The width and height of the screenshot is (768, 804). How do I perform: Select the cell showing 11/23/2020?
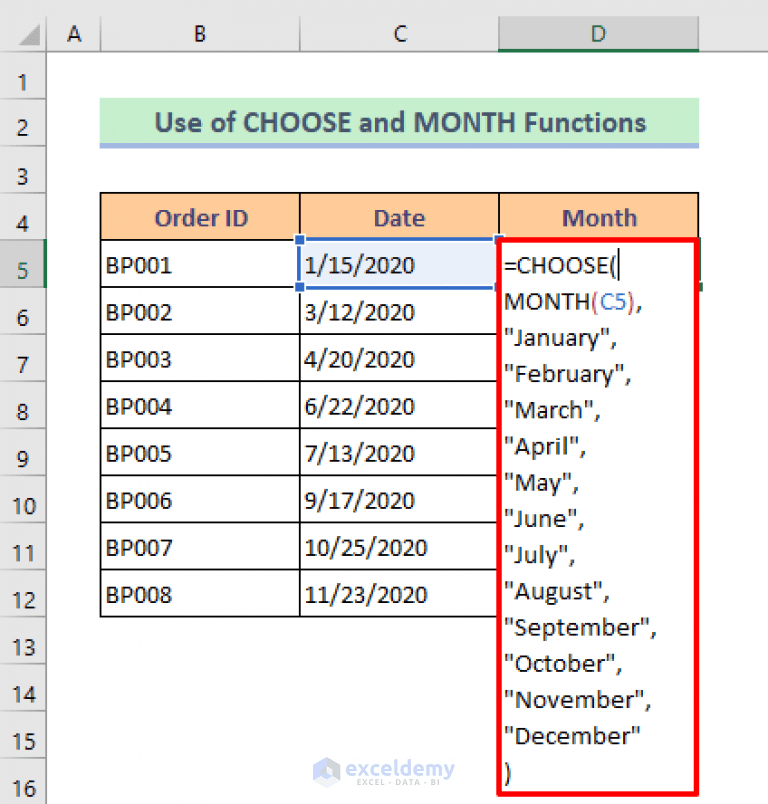pyautogui.click(x=399, y=594)
